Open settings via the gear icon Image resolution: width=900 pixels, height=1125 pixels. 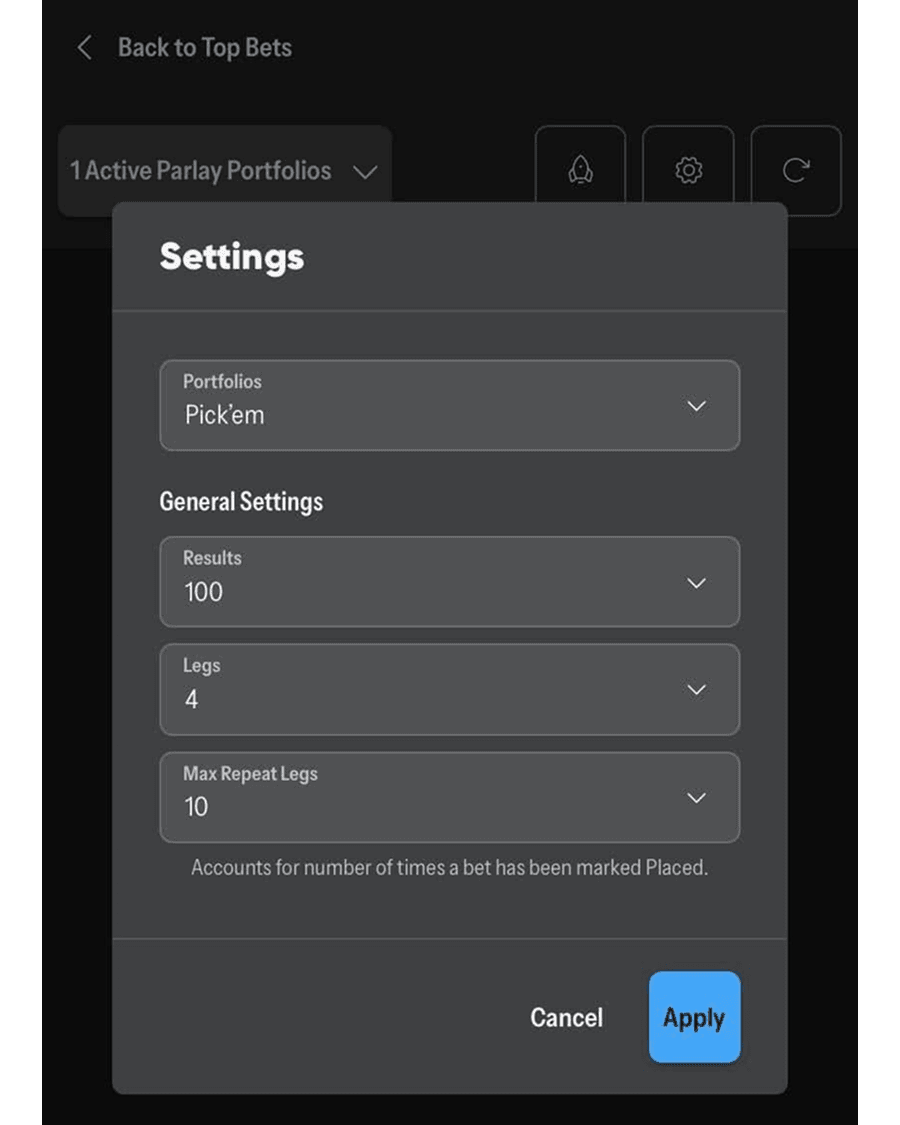coord(688,171)
